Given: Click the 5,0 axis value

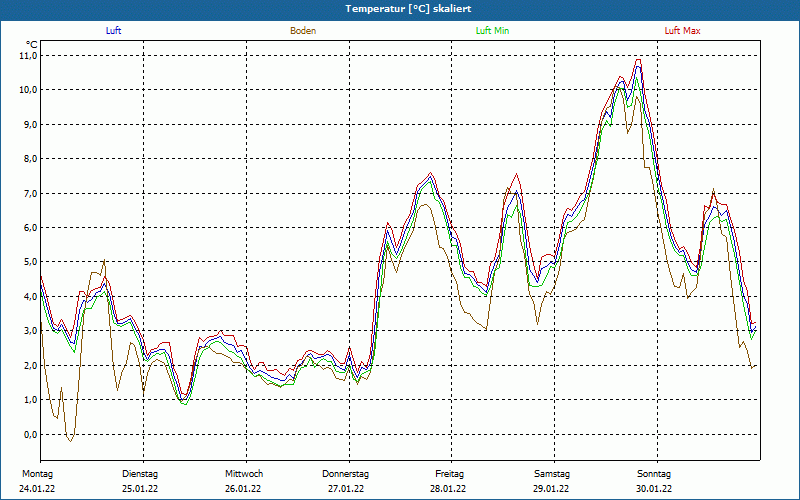Looking at the screenshot, I should tap(30, 262).
